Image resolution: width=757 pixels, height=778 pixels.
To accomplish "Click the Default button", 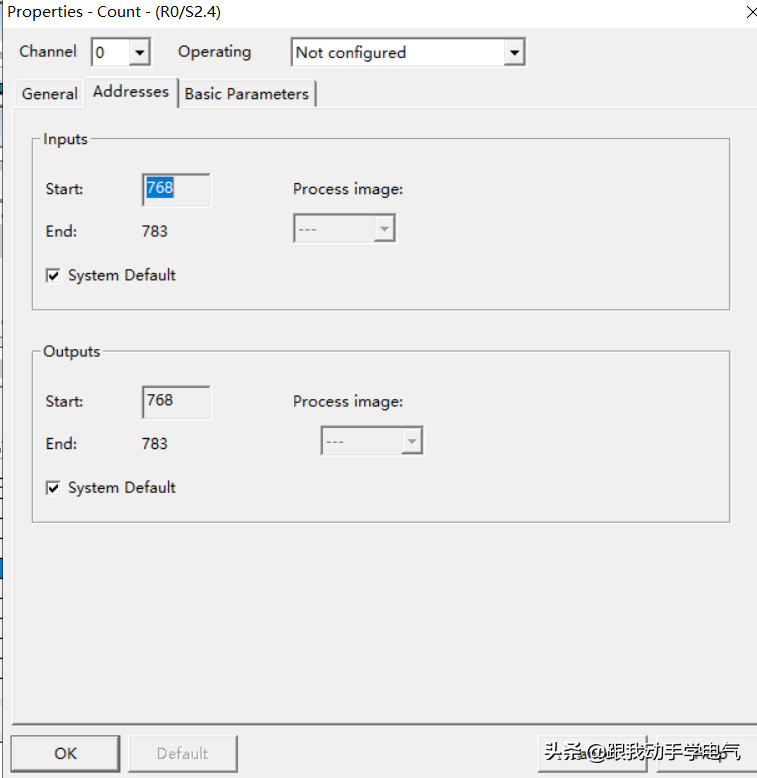I will pyautogui.click(x=182, y=754).
